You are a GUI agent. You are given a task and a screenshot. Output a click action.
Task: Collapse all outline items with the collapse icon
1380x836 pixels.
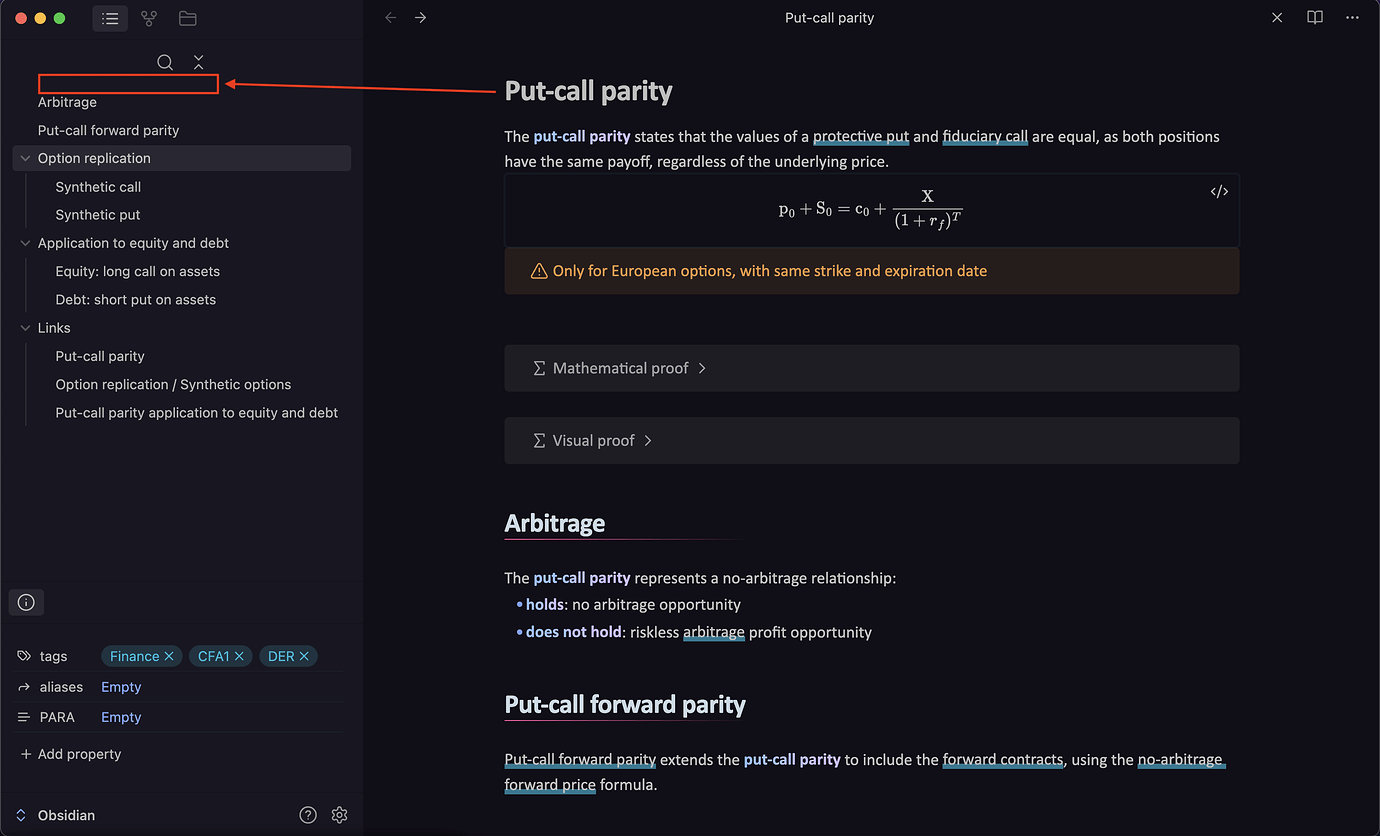coord(198,62)
